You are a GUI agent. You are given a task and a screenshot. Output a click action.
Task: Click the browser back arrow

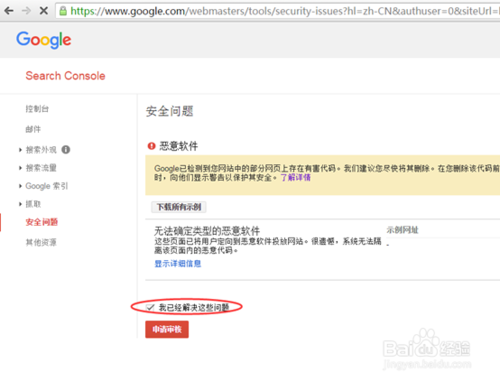point(9,11)
